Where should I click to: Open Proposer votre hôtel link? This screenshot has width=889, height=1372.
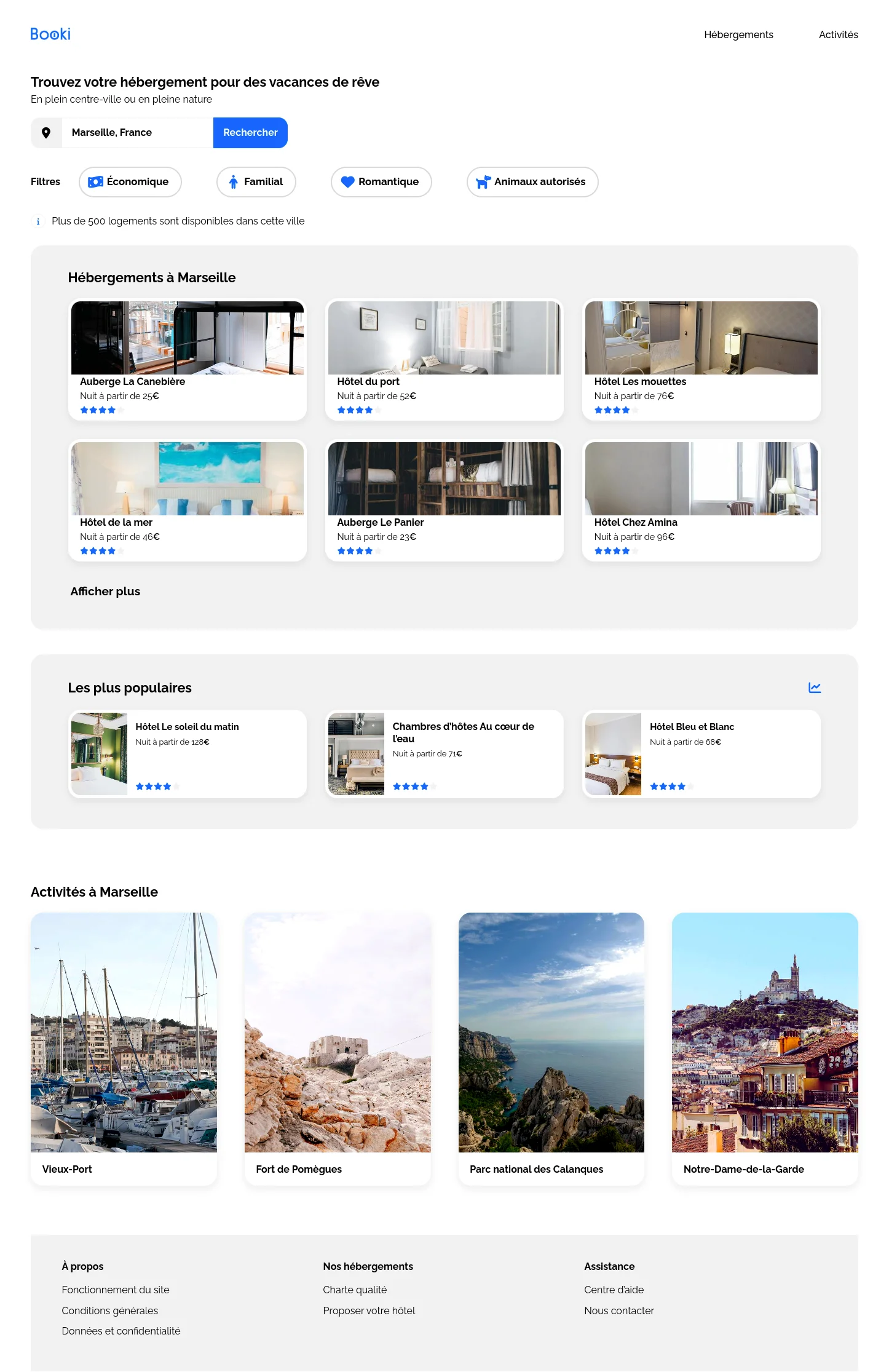click(369, 1311)
